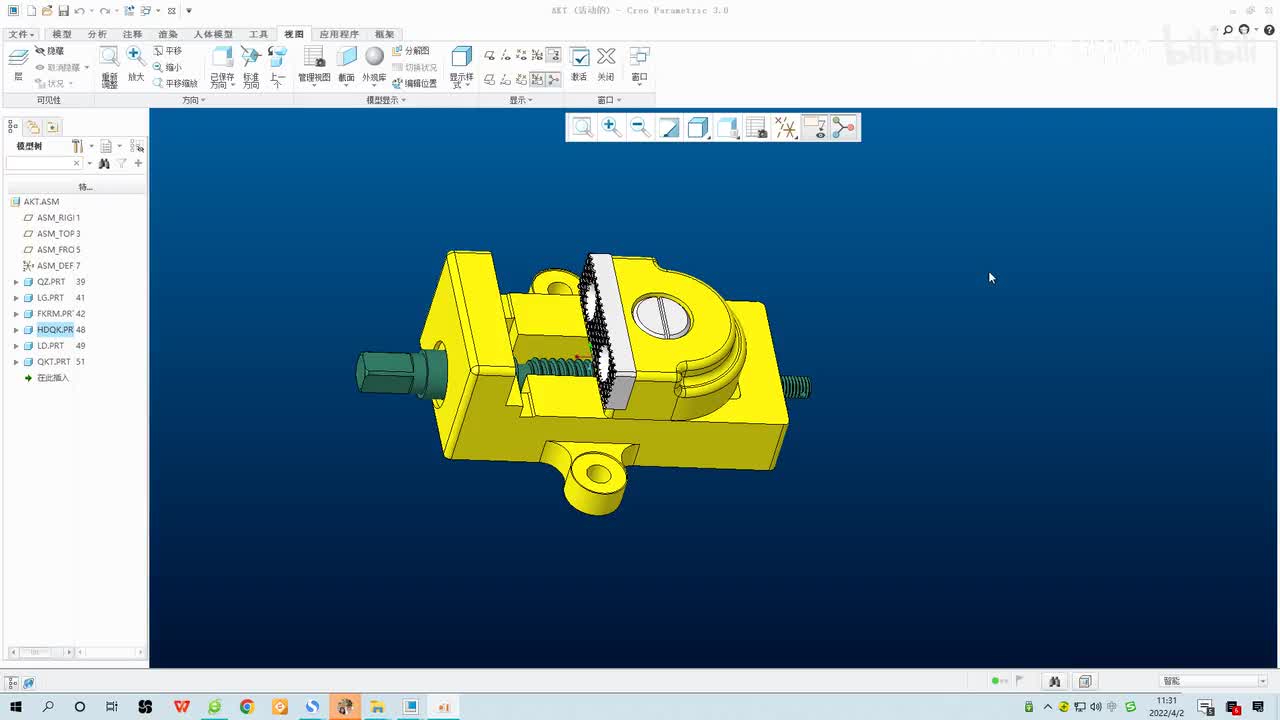Image resolution: width=1280 pixels, height=720 pixels.
Task: Click 在此插入 (Insert Here) marker
Action: [x=52, y=378]
